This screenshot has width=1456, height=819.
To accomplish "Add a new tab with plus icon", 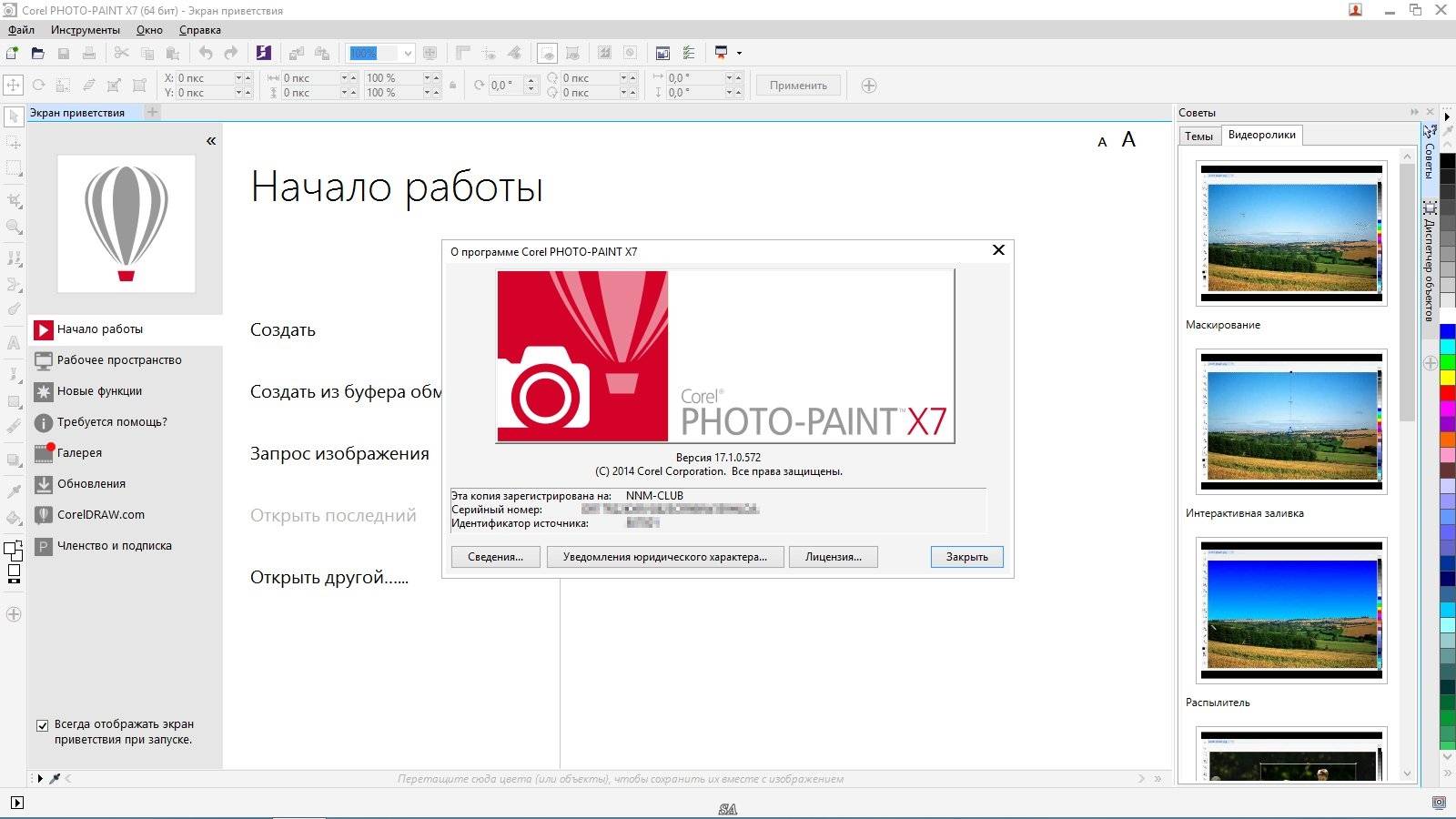I will point(153,112).
